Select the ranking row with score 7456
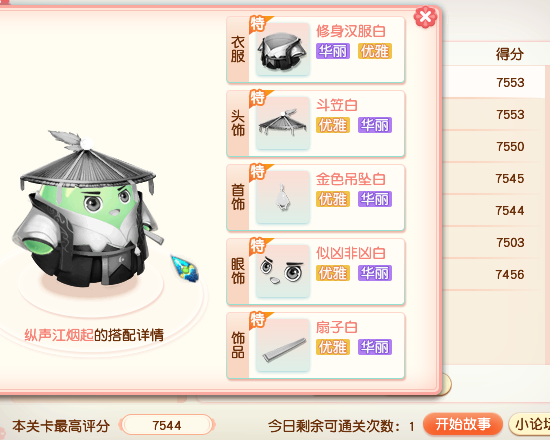Viewport: 550px width, 440px height. click(x=495, y=274)
